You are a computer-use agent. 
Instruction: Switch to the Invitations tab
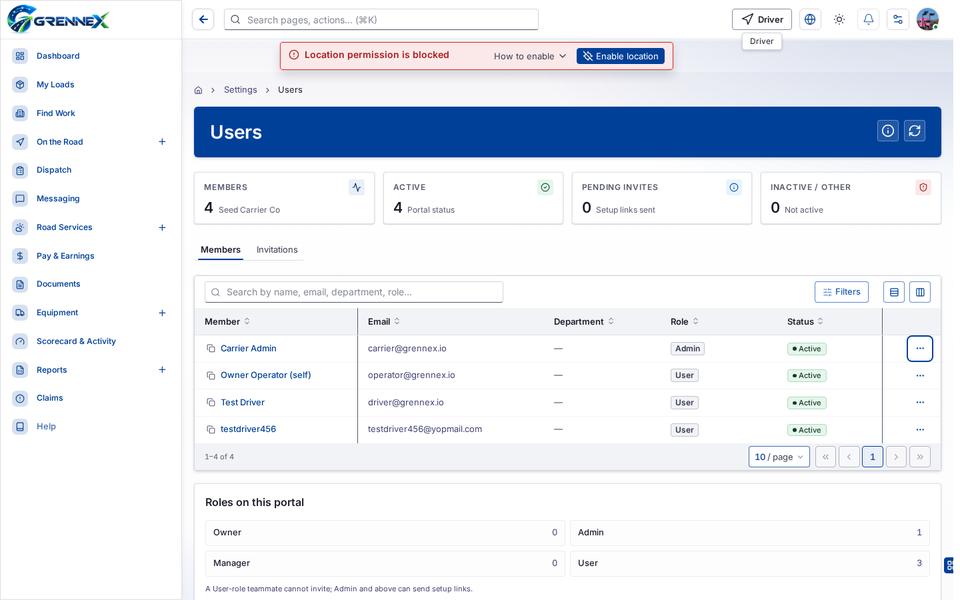click(x=277, y=250)
